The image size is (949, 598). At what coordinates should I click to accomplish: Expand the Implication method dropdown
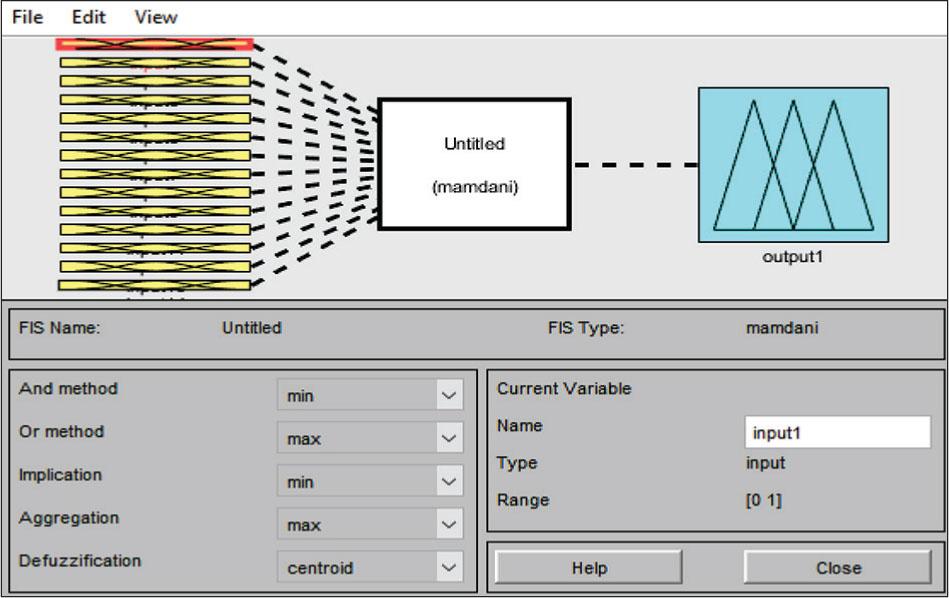(x=370, y=482)
